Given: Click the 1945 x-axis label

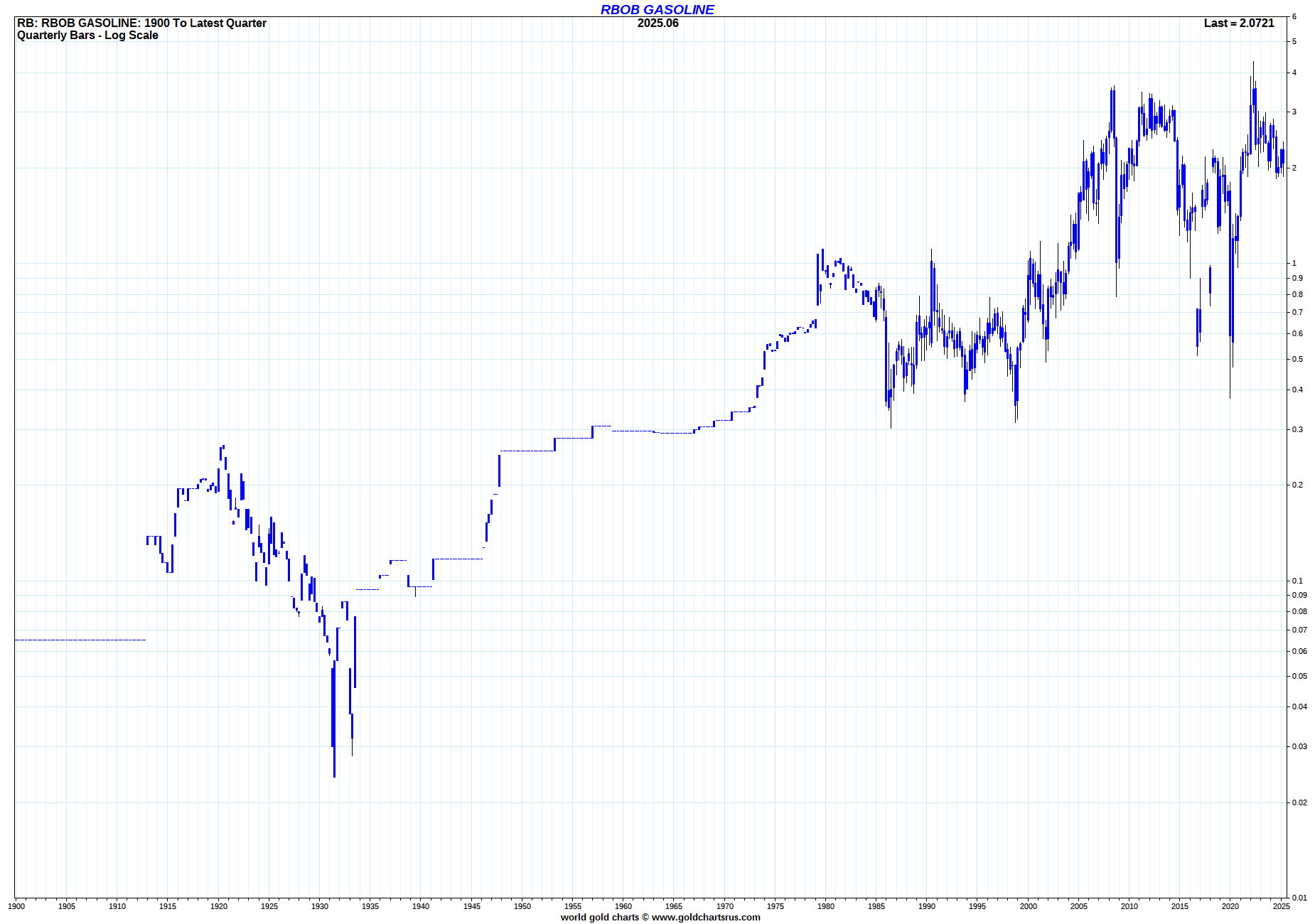Looking at the screenshot, I should 472,906.
